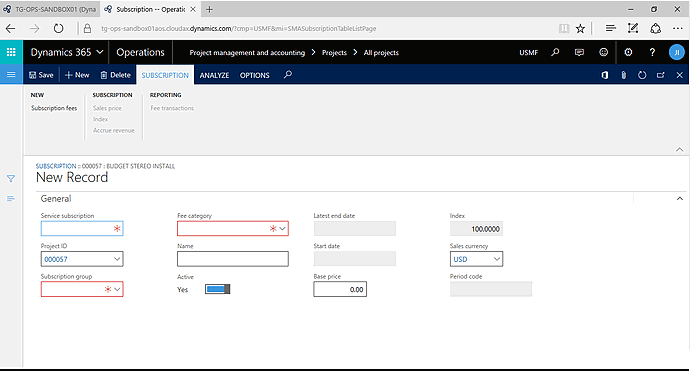This screenshot has height=371, width=690.
Task: Show the filter pane funnel icon
Action: 11,178
